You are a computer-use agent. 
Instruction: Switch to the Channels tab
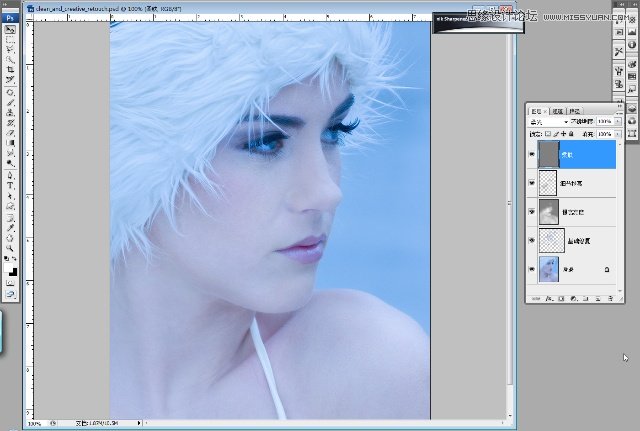click(558, 111)
